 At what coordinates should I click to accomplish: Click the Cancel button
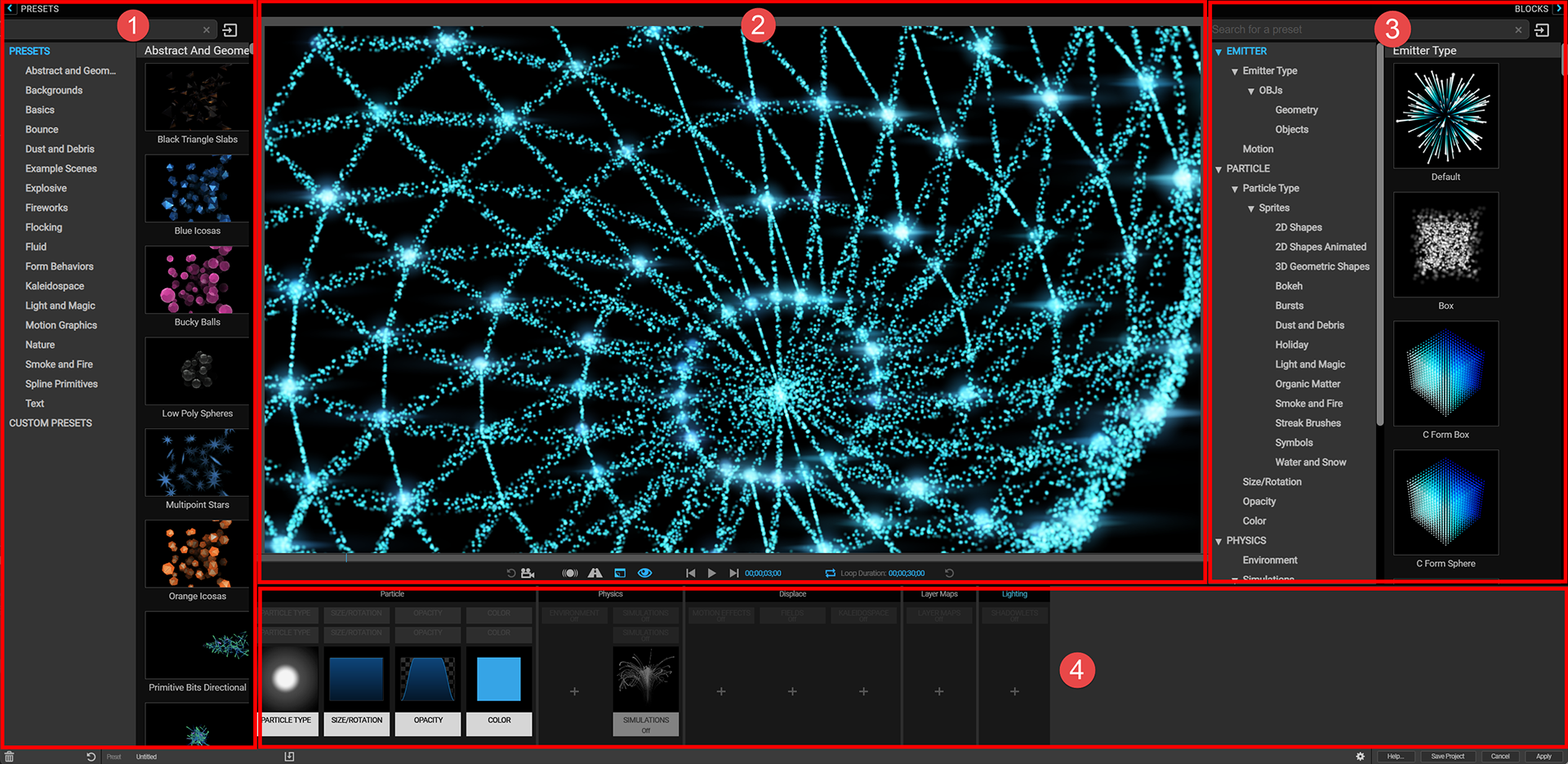tap(1500, 757)
